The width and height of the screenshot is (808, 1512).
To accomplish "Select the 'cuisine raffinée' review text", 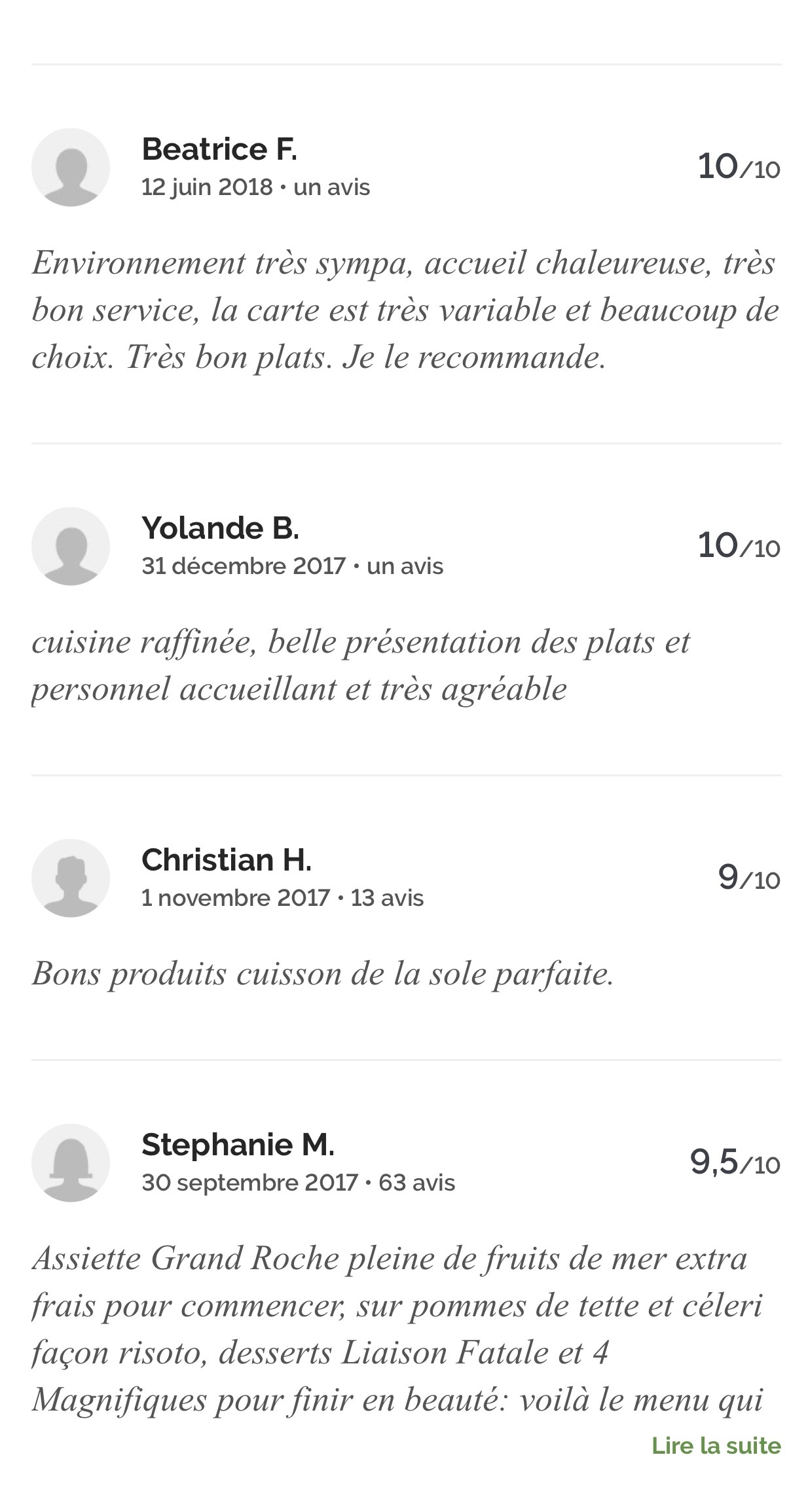I will [361, 666].
